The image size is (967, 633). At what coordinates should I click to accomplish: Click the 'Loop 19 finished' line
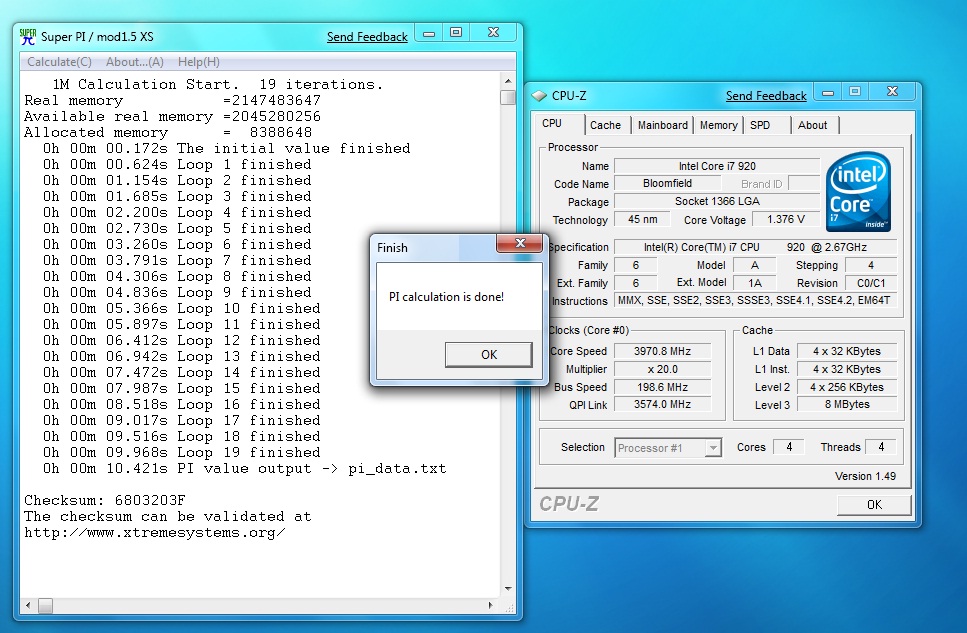pos(182,452)
